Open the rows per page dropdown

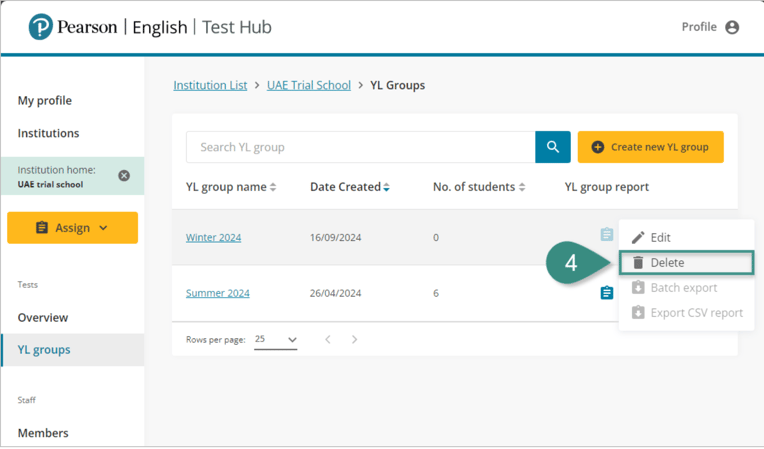click(x=276, y=340)
